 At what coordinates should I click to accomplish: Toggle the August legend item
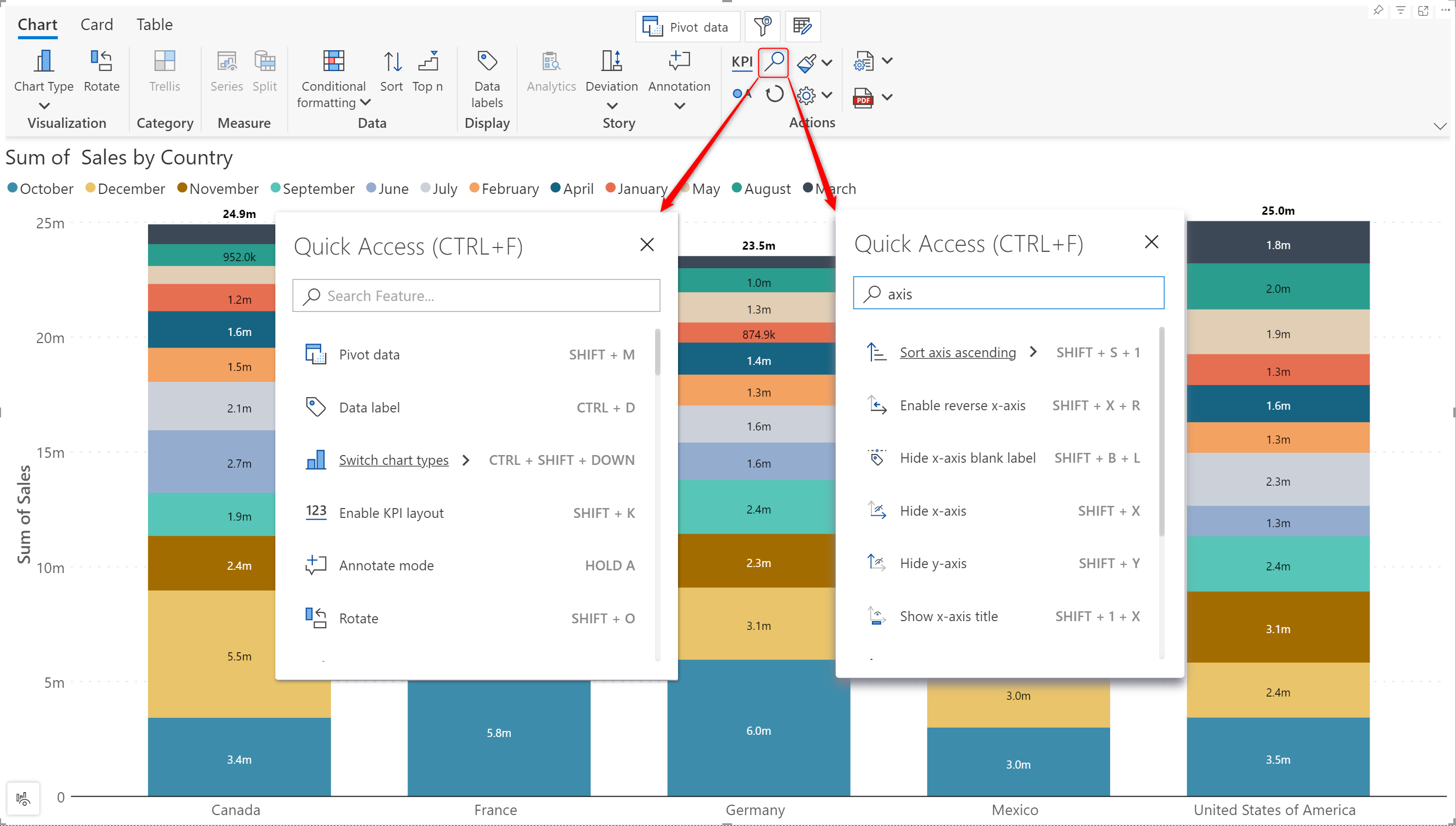pos(761,188)
